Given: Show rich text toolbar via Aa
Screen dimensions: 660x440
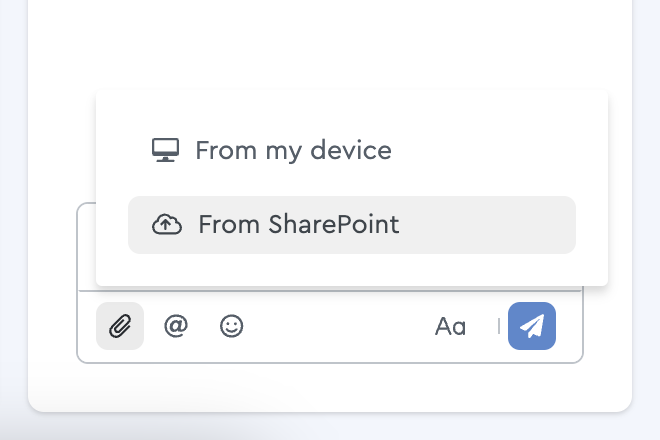Looking at the screenshot, I should pyautogui.click(x=450, y=326).
